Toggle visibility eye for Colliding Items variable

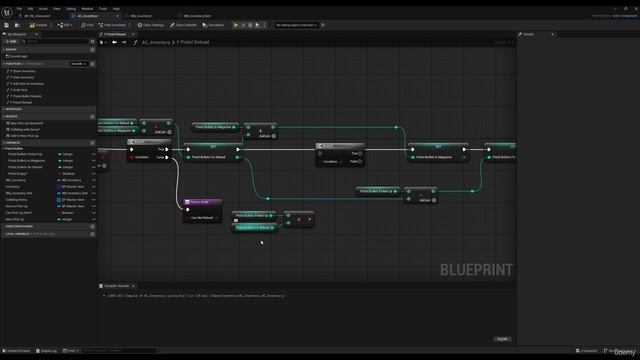coord(93,200)
